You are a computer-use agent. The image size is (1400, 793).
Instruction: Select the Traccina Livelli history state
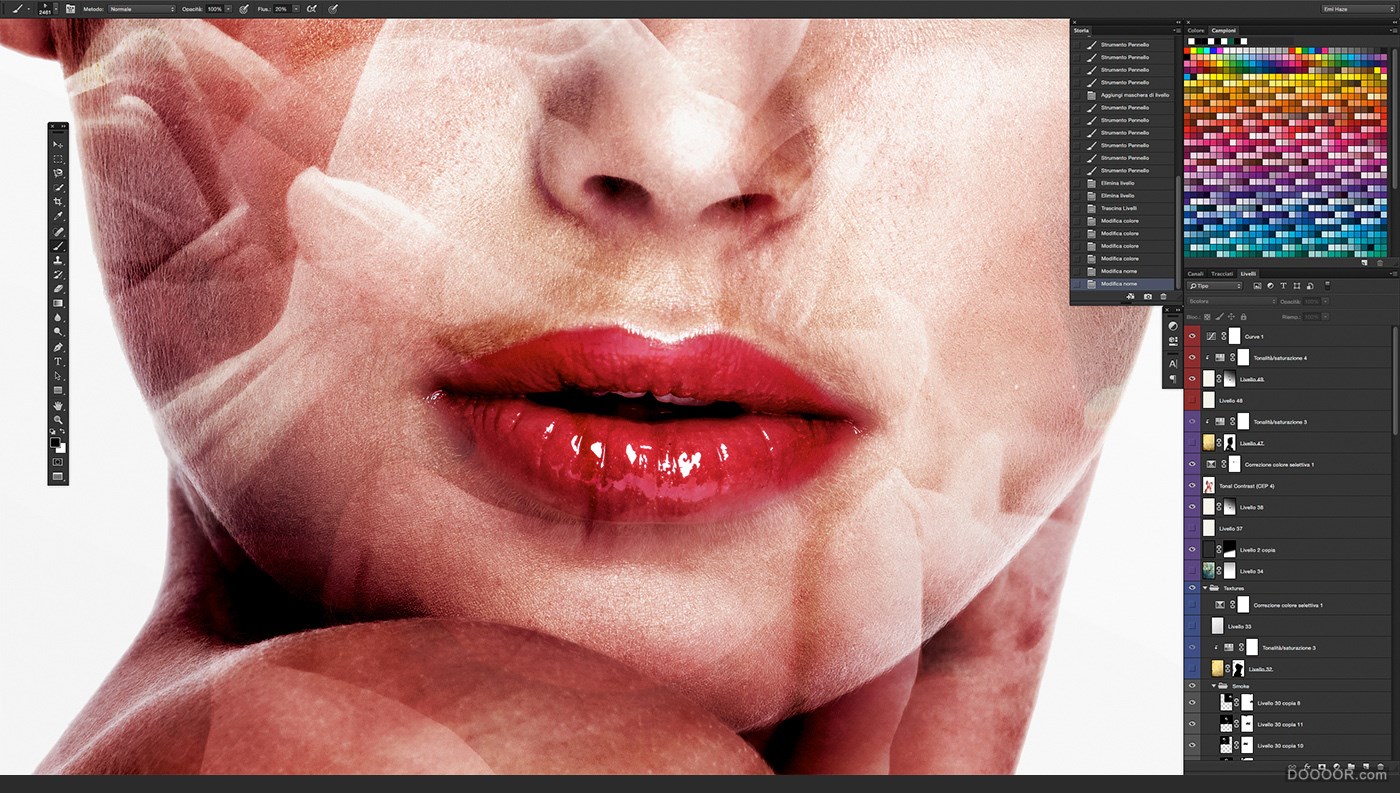(1123, 208)
